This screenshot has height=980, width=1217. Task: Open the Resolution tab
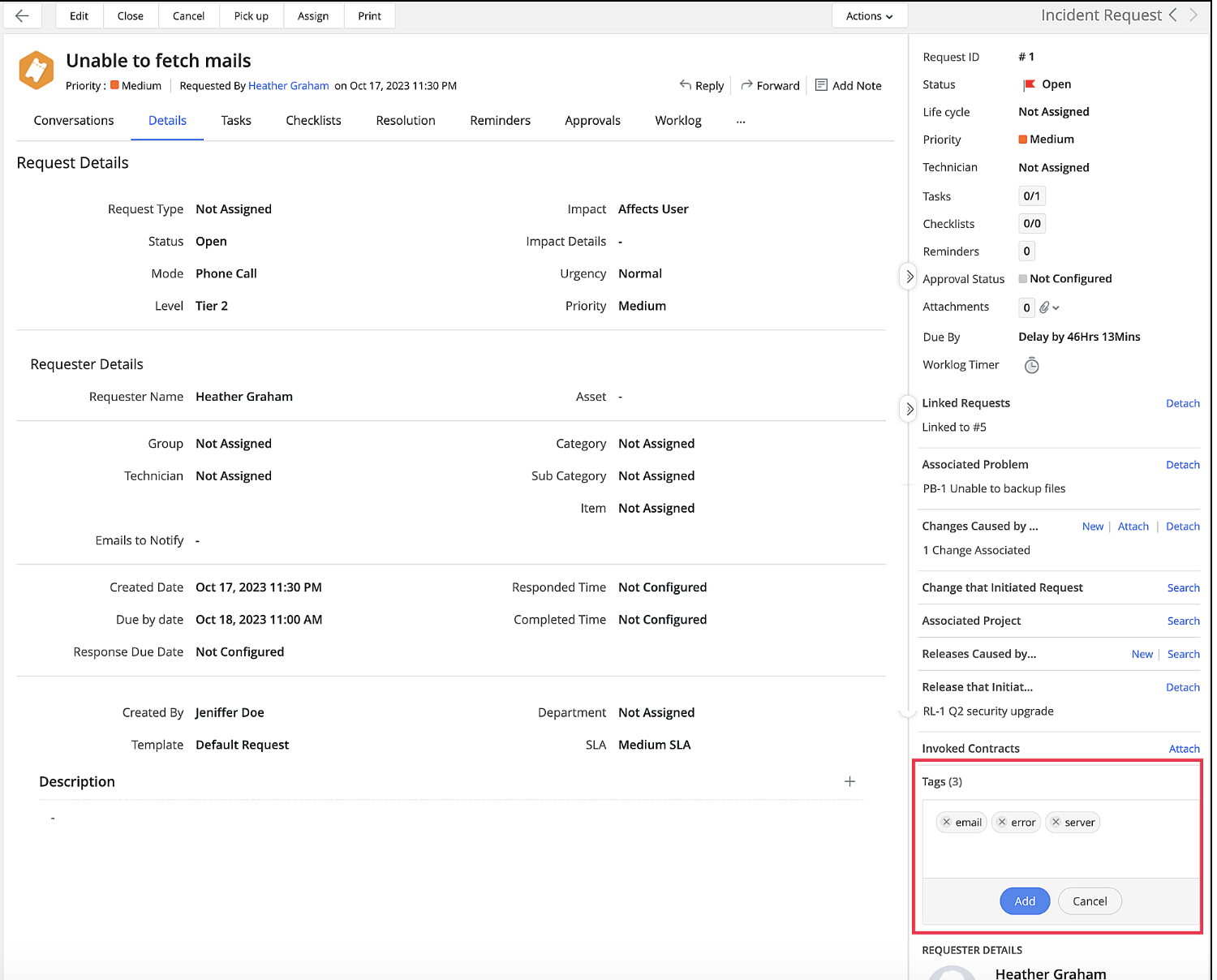(x=406, y=121)
